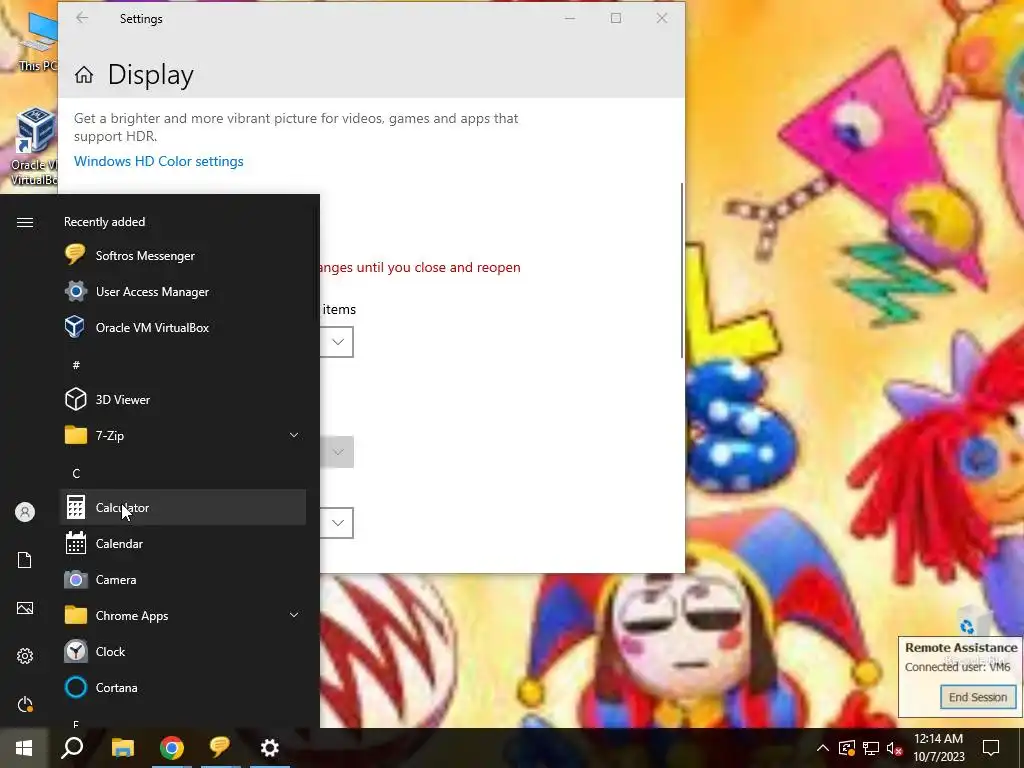The height and width of the screenshot is (768, 1024).
Task: Maximize the Settings window
Action: [x=616, y=18]
